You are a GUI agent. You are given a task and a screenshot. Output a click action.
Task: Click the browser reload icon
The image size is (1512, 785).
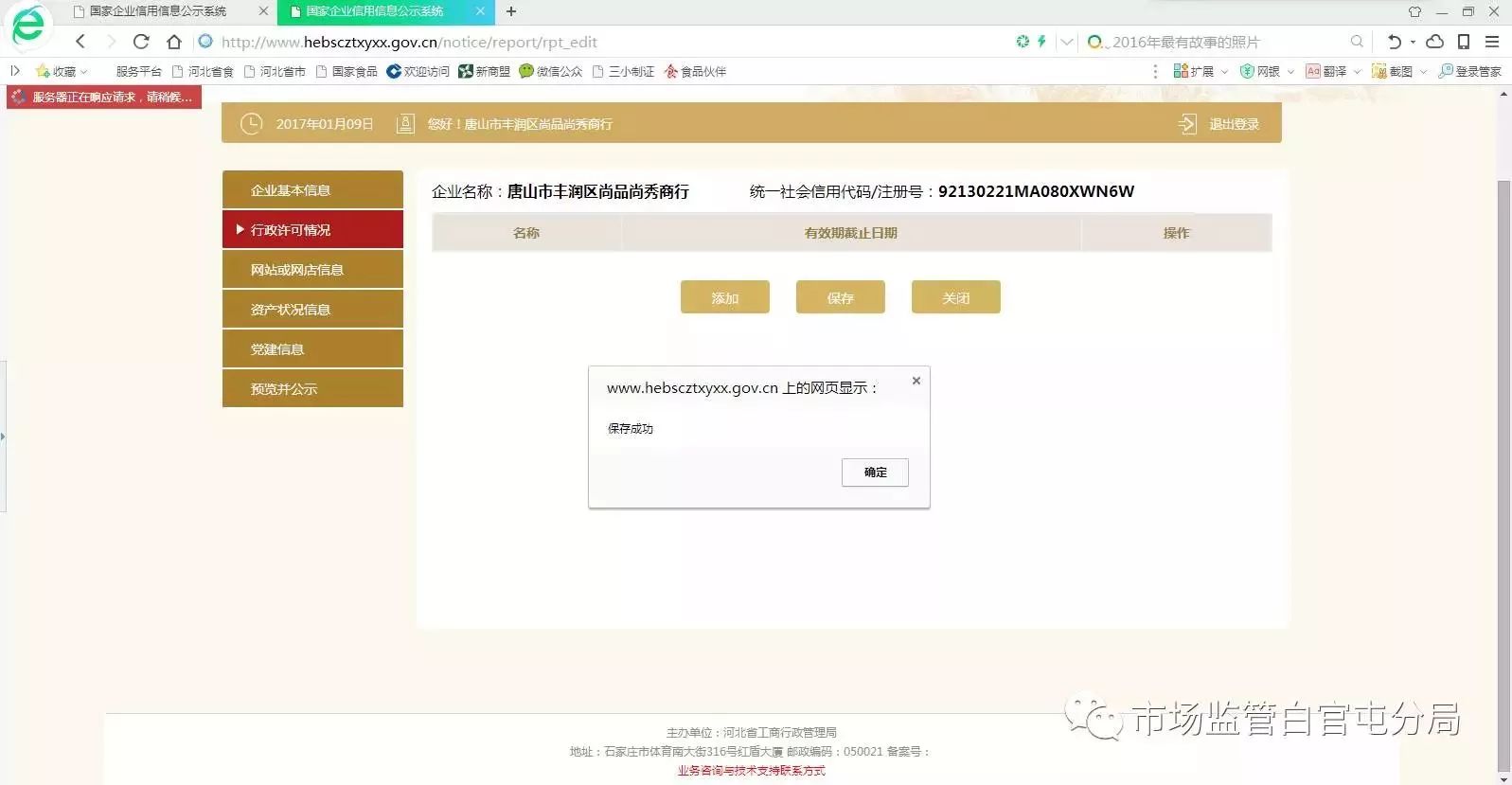[141, 42]
